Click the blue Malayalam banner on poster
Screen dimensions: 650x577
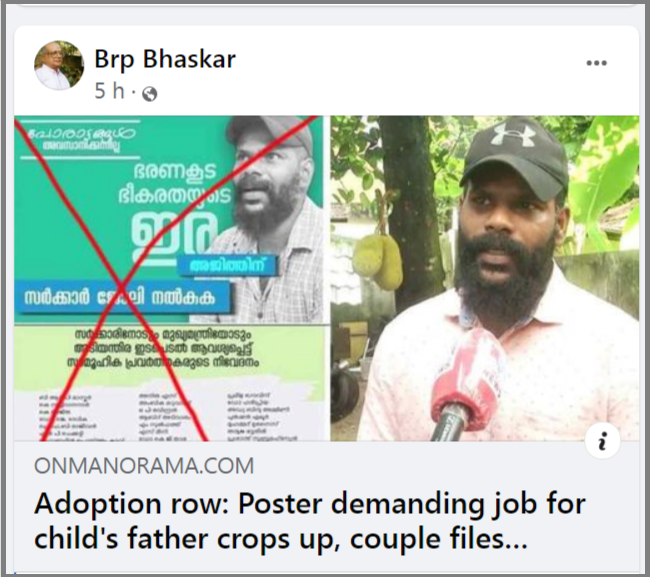pos(122,297)
